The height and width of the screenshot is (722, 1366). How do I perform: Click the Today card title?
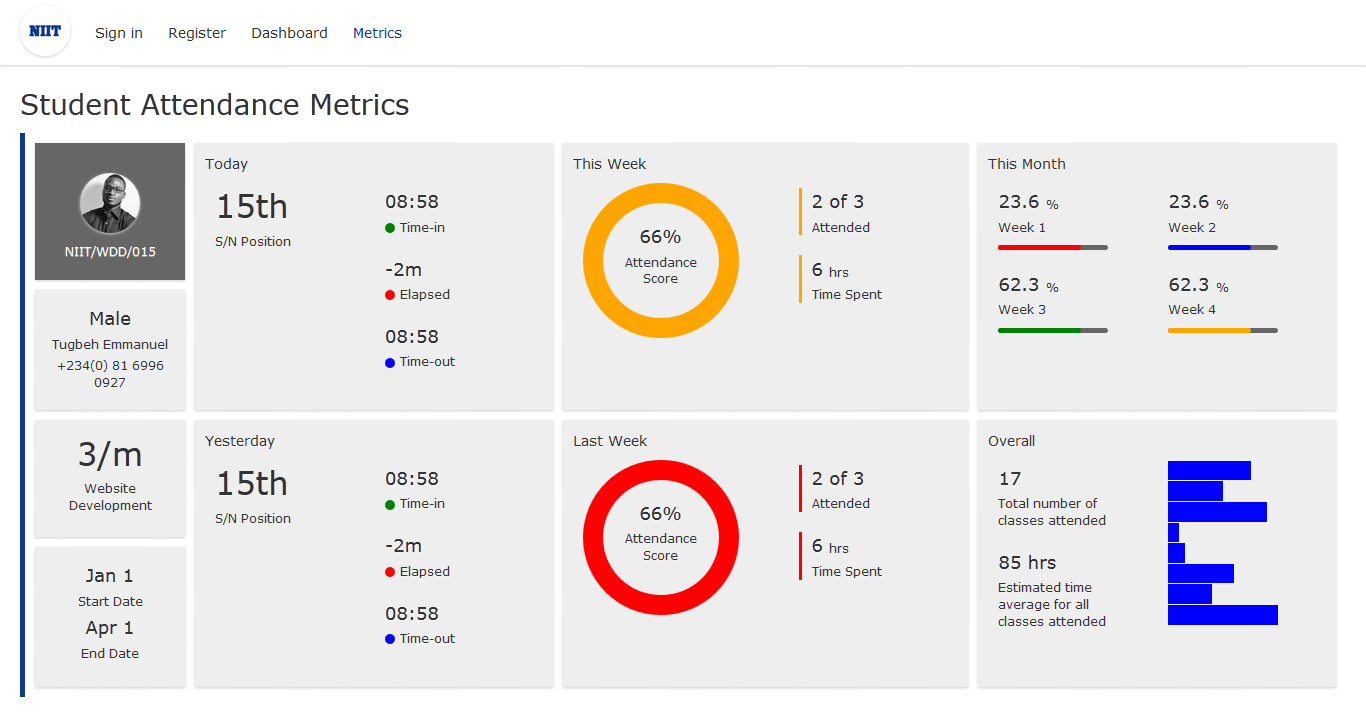point(226,164)
